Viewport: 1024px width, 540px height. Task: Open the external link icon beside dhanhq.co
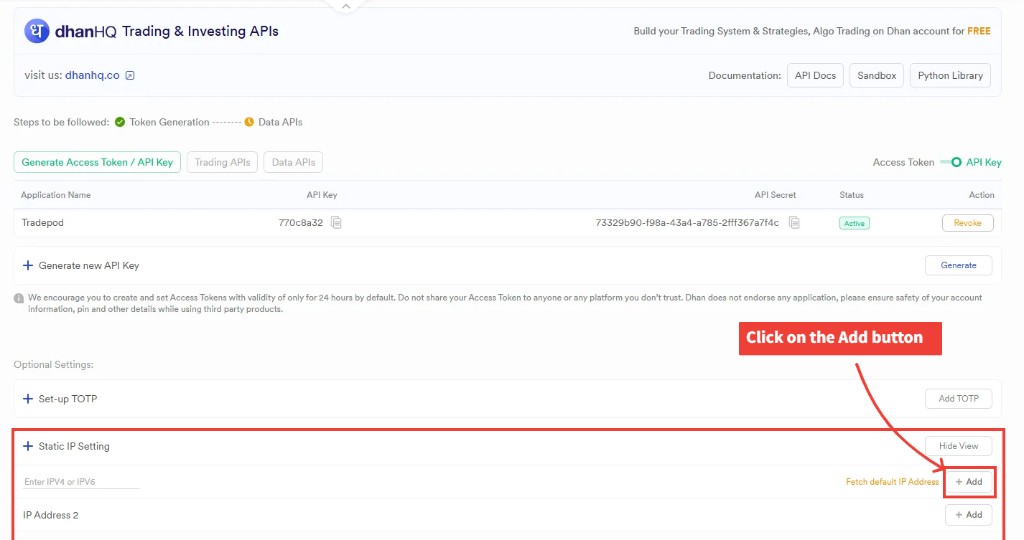tap(130, 76)
